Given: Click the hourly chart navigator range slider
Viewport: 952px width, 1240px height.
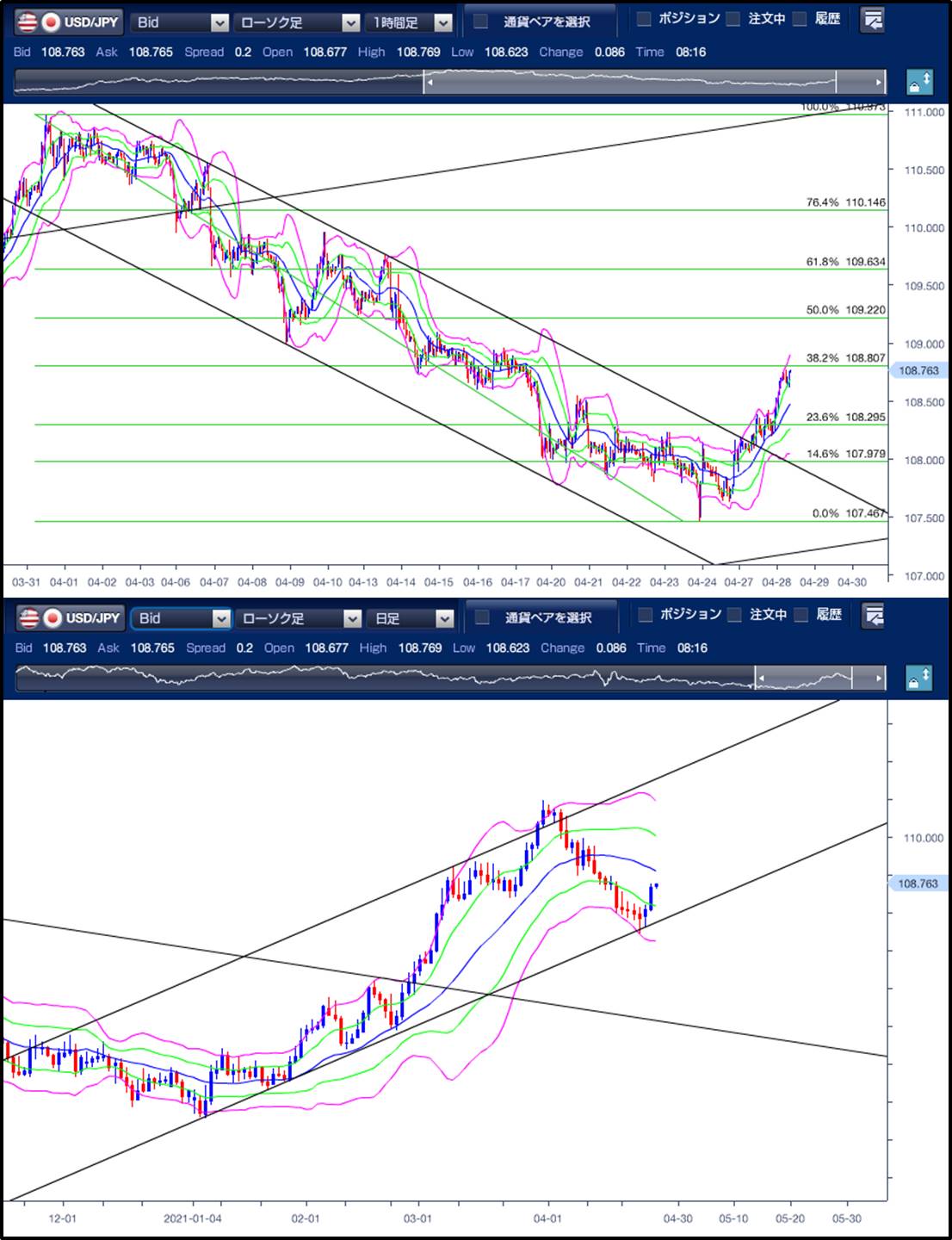Looking at the screenshot, I should coord(628,83).
